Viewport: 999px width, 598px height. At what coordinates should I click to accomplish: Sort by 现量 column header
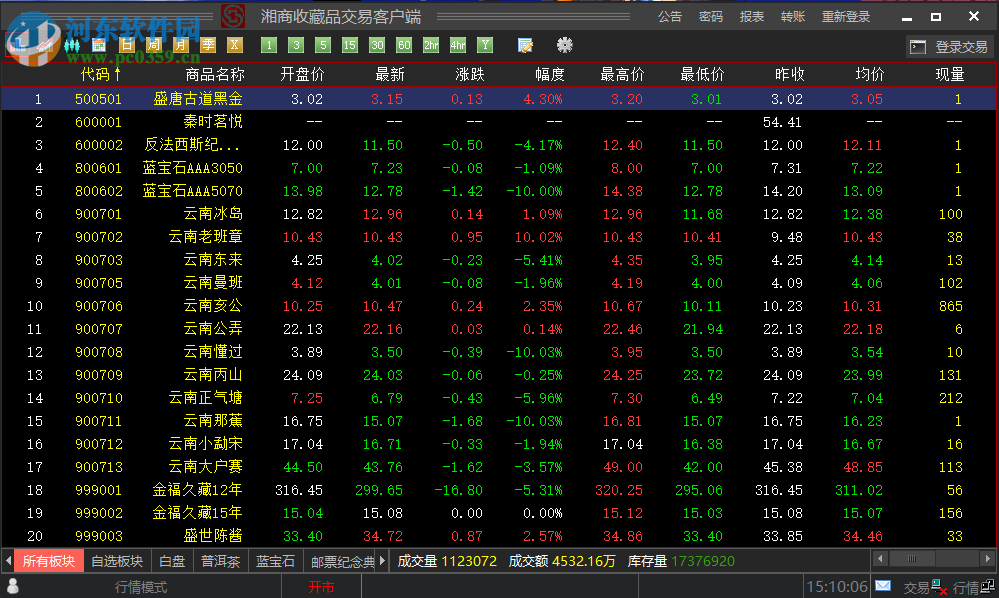pyautogui.click(x=950, y=75)
